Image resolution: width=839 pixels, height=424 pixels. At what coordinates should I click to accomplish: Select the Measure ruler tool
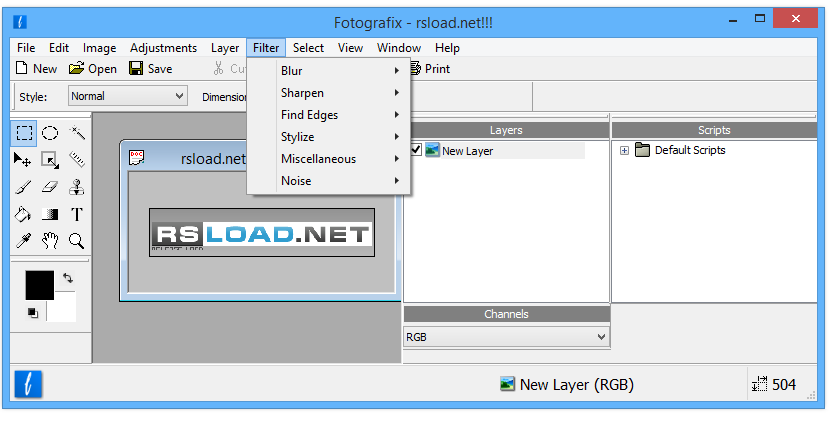(77, 160)
